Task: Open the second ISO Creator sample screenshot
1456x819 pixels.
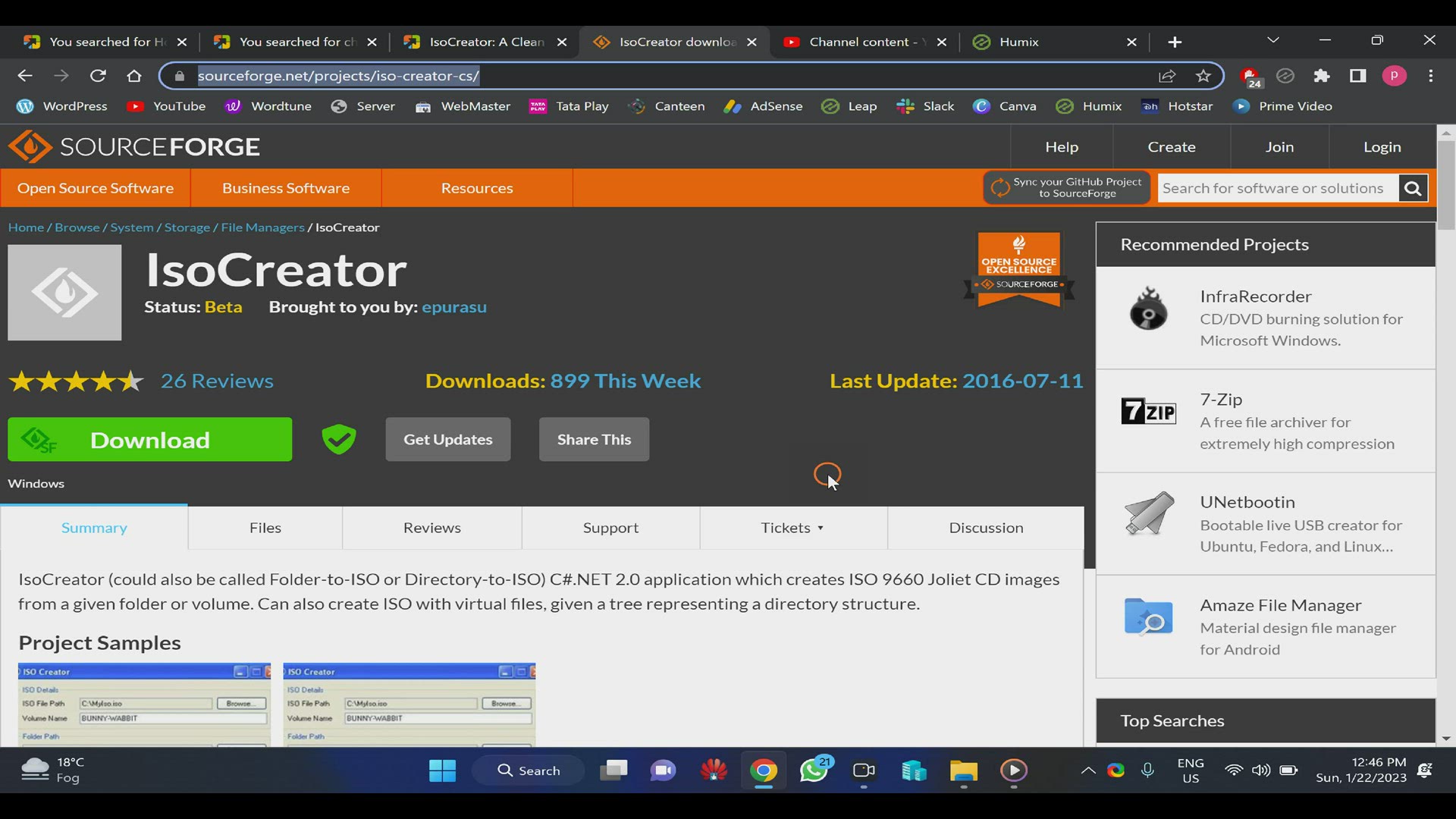Action: 409,704
